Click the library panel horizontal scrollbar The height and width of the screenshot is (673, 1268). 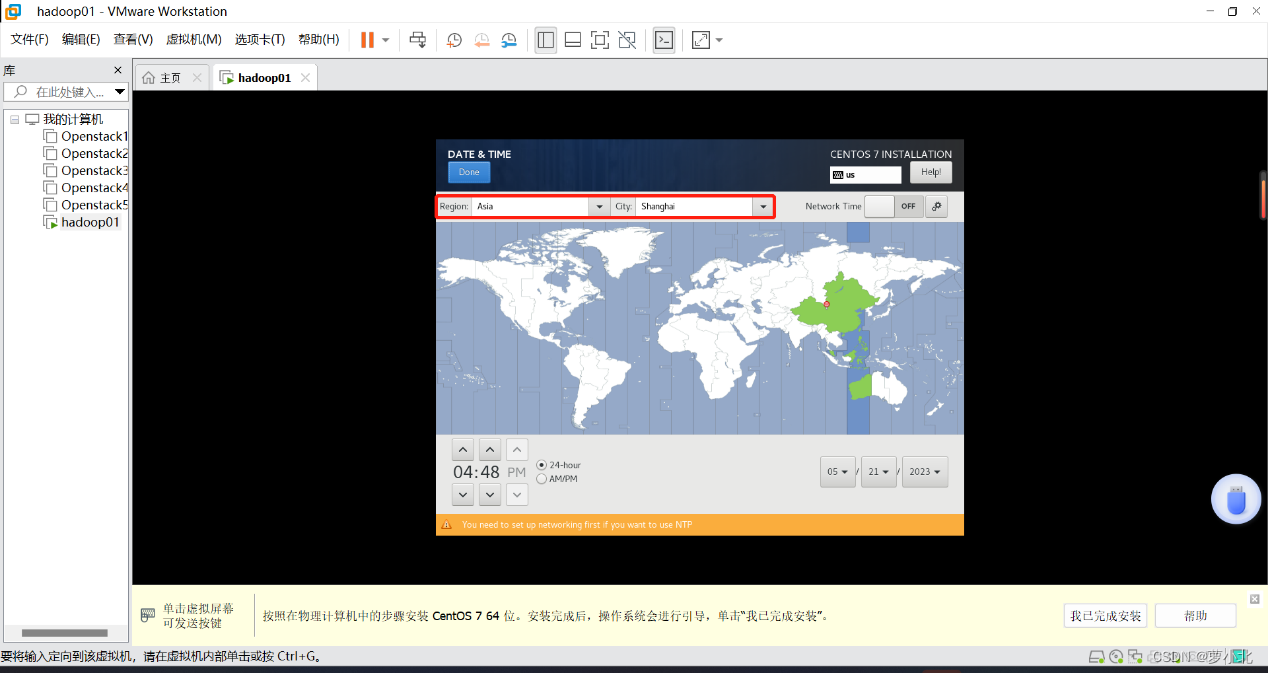click(x=64, y=633)
